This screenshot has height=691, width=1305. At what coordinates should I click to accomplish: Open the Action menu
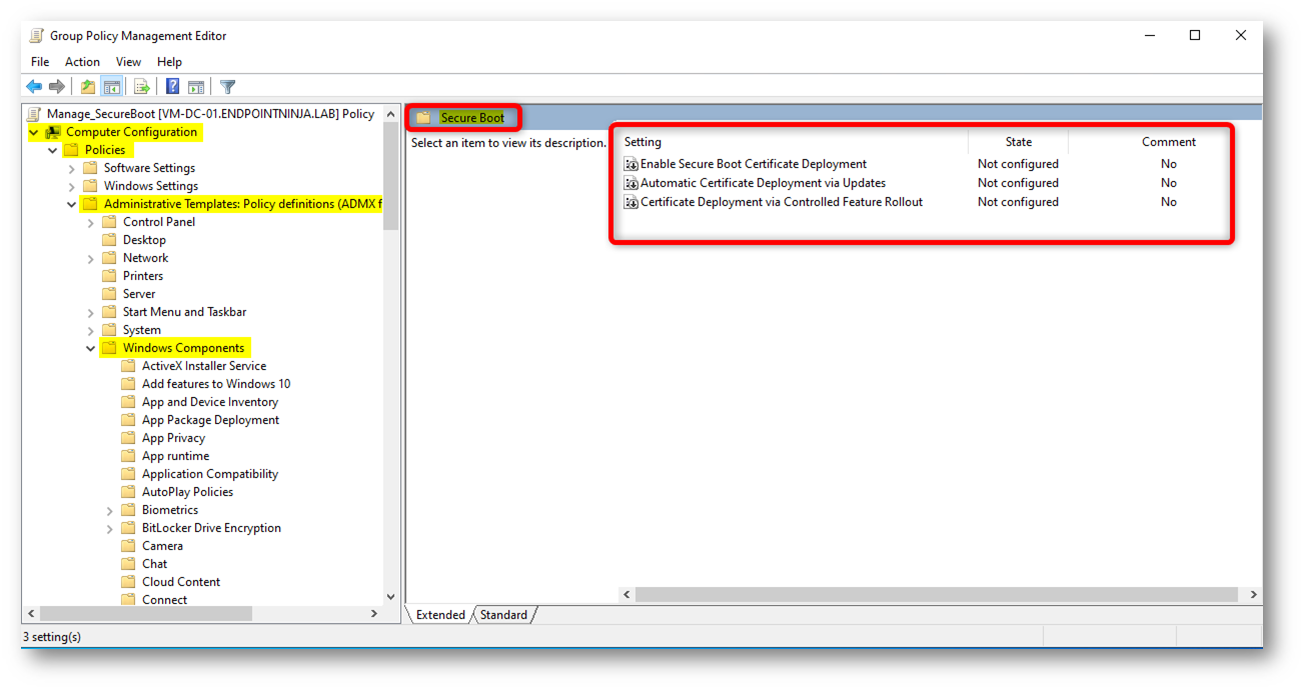tap(82, 62)
